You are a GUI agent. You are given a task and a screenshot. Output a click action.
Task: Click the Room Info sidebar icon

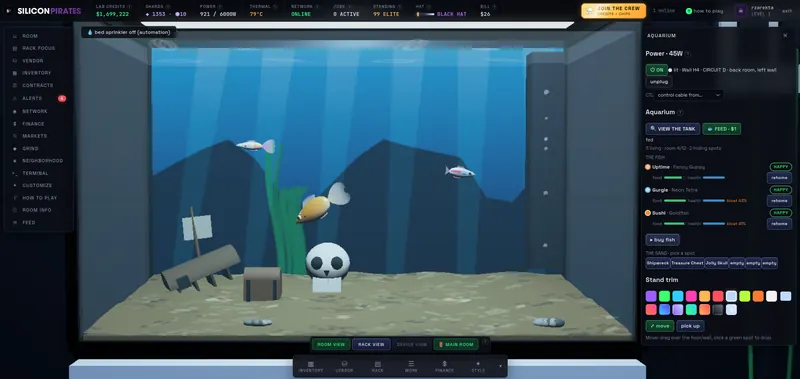tap(14, 210)
